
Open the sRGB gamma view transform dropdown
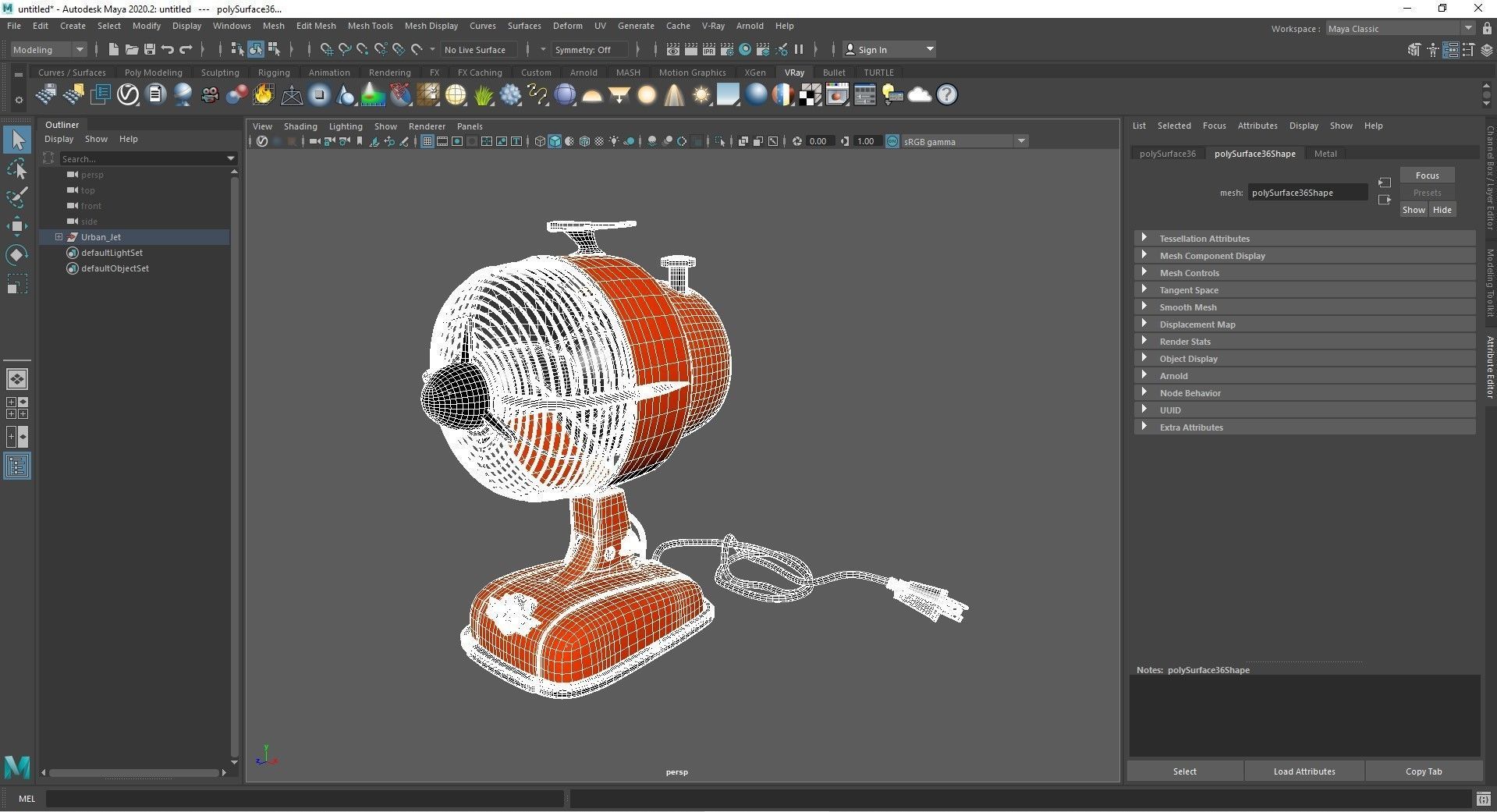coord(965,141)
